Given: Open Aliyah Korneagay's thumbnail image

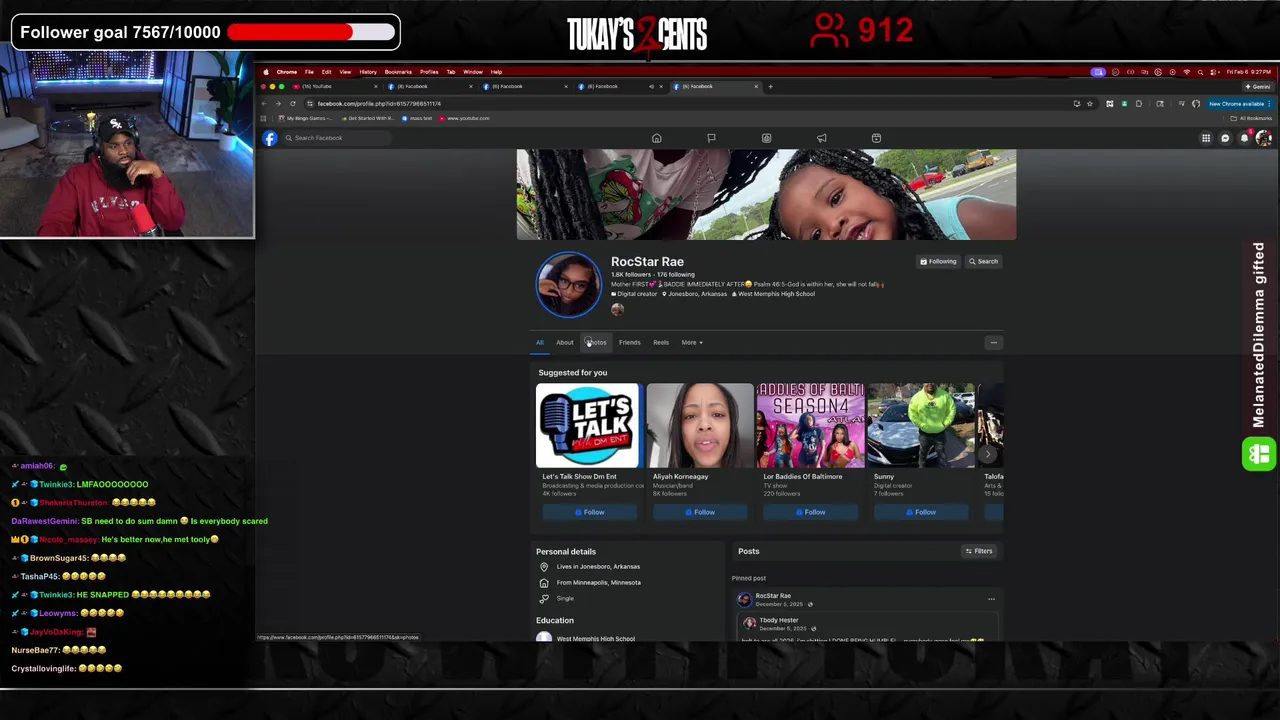Looking at the screenshot, I should 699,426.
